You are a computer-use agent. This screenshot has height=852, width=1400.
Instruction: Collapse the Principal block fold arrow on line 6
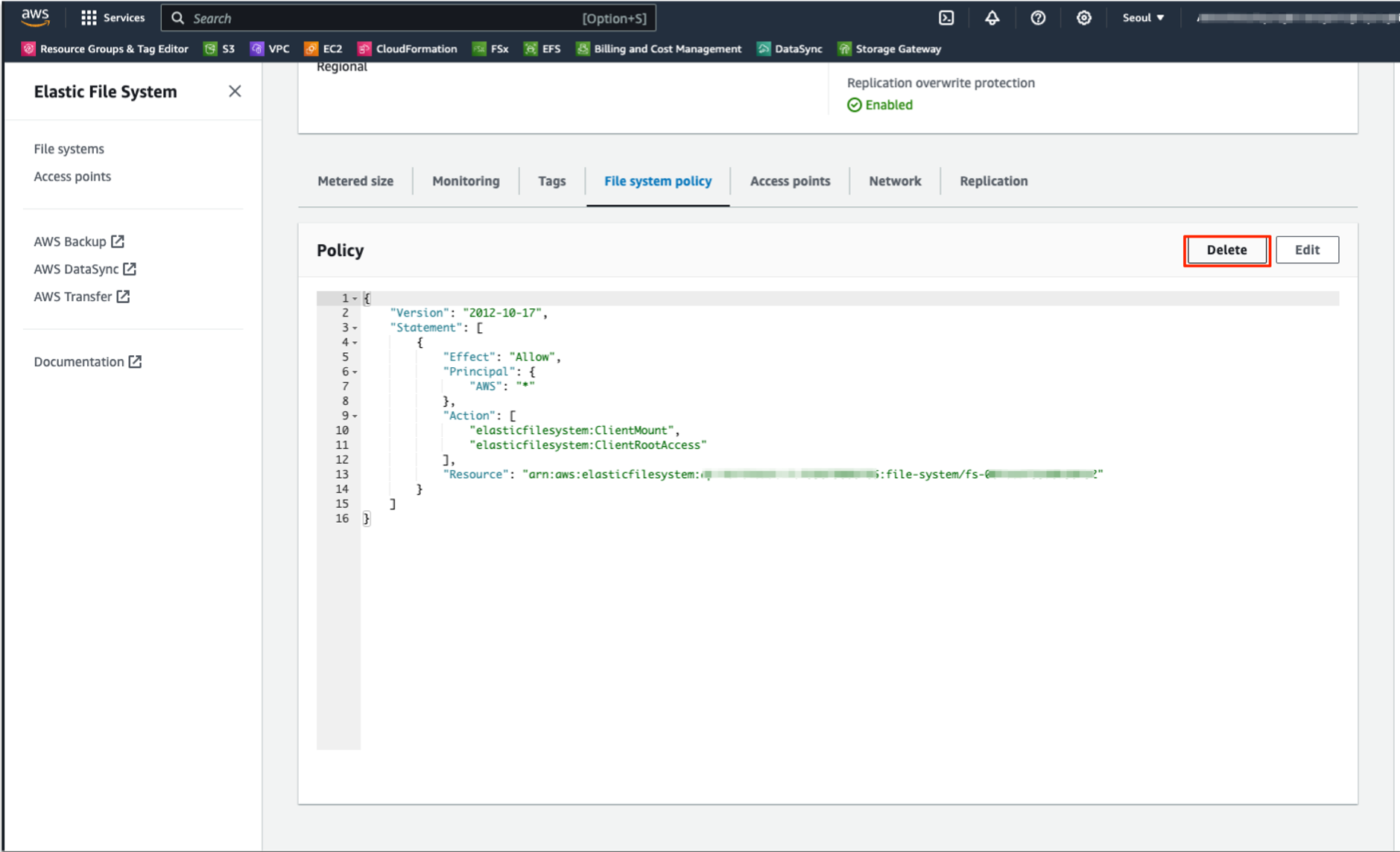click(355, 372)
